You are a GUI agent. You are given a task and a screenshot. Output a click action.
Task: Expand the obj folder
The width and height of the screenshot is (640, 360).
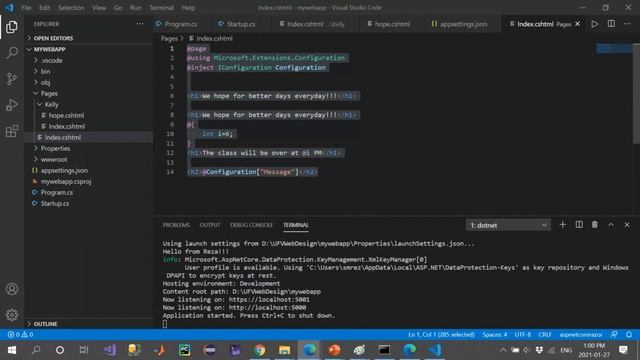click(45, 82)
